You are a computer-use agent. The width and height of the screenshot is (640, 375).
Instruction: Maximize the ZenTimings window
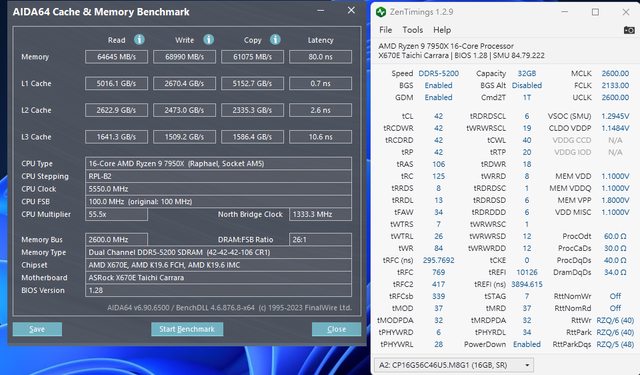596,12
